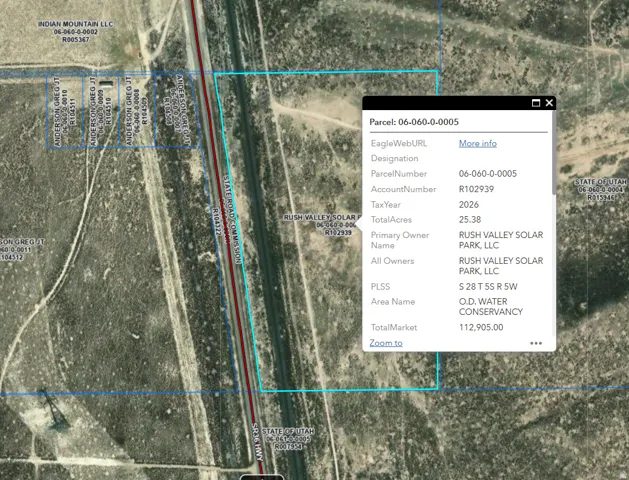
Task: Click the EagleWebURL field label
Action: pos(399,144)
